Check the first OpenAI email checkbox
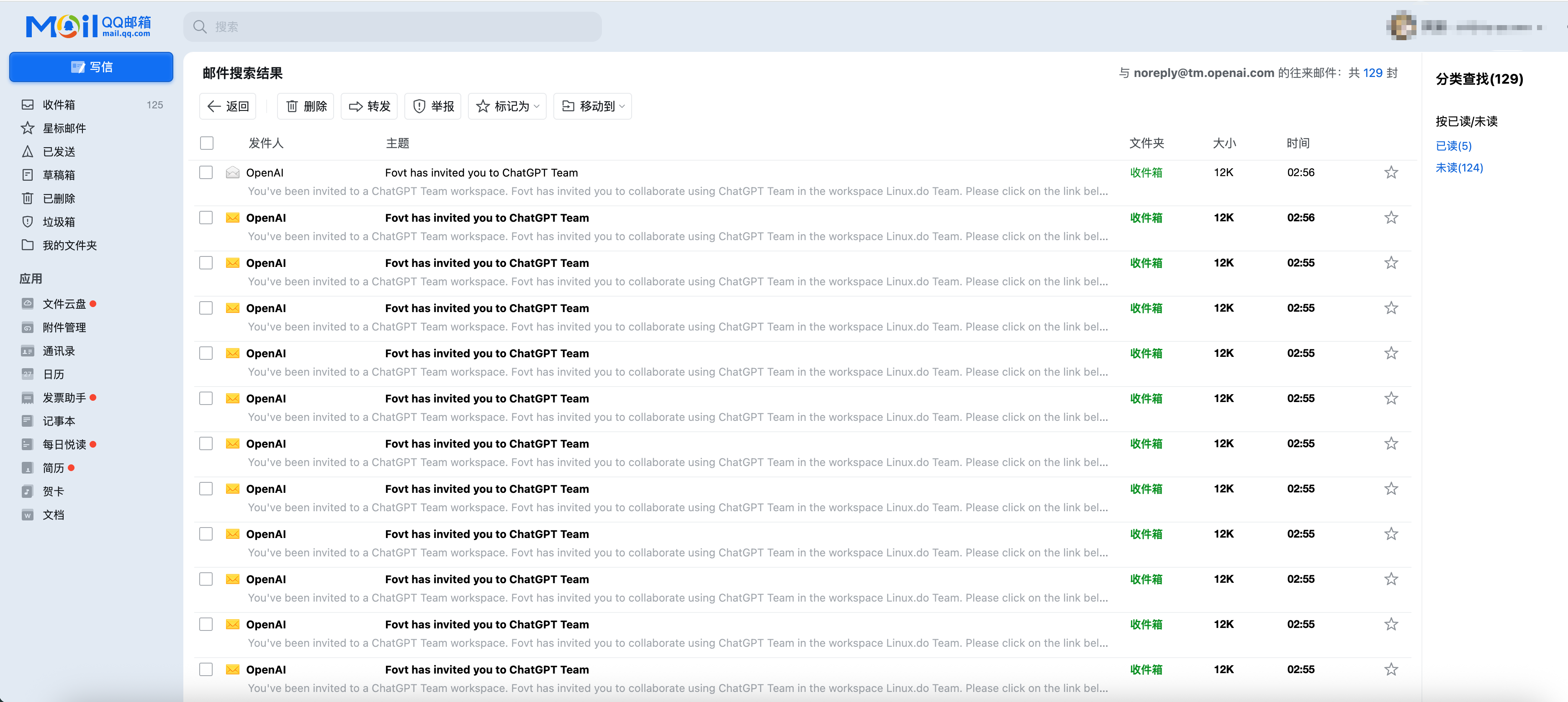This screenshot has width=1568, height=702. (206, 173)
